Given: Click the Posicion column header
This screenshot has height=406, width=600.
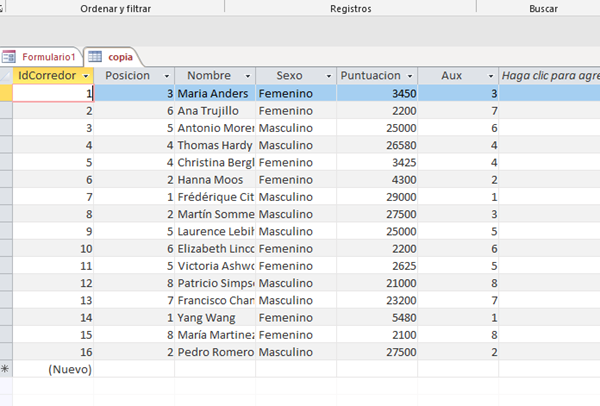Looking at the screenshot, I should [x=128, y=76].
